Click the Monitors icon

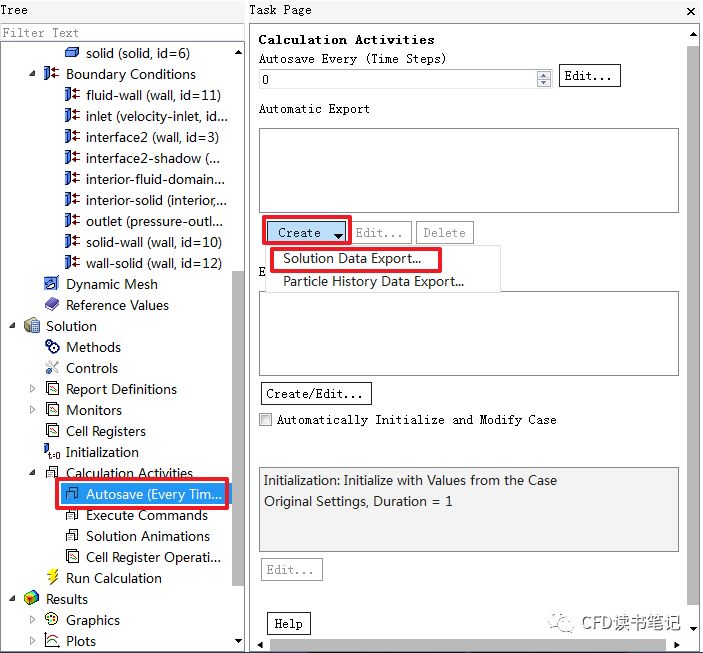click(52, 409)
